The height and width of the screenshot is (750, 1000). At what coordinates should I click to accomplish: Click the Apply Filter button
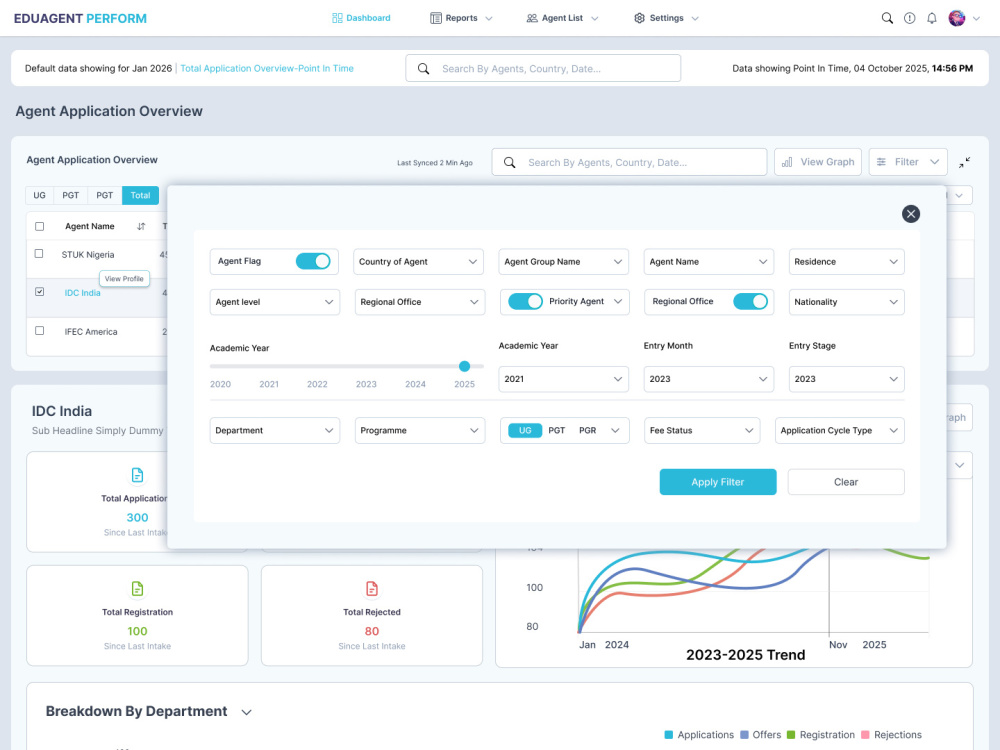pos(717,482)
